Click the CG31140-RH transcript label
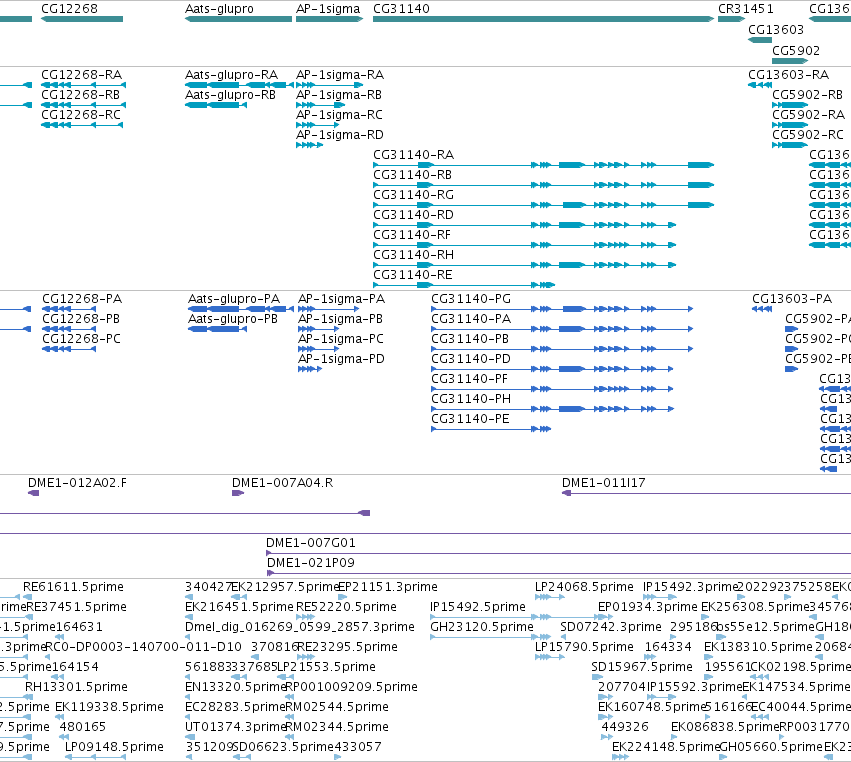 pos(414,255)
